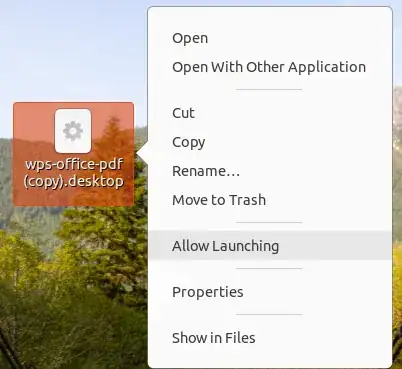Screen dimensions: 402x369
Task: Choose Move to Trash
Action: 270,200
